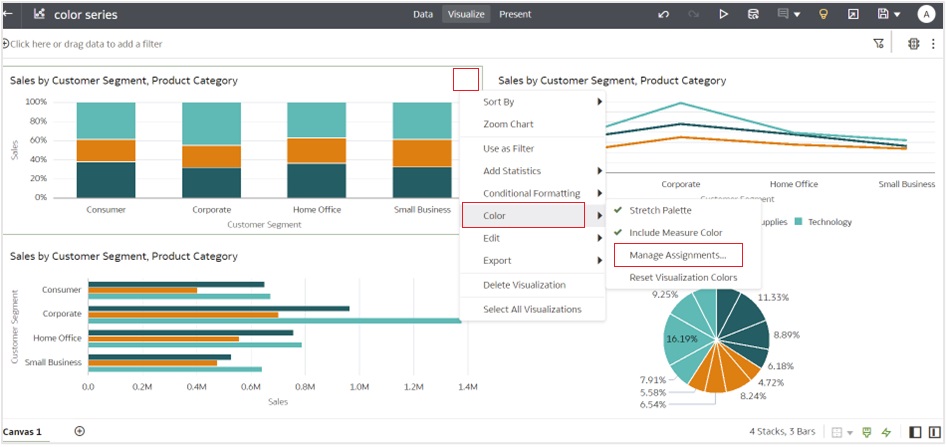Open the filter bar funnel icon
The image size is (946, 447).
click(x=878, y=44)
